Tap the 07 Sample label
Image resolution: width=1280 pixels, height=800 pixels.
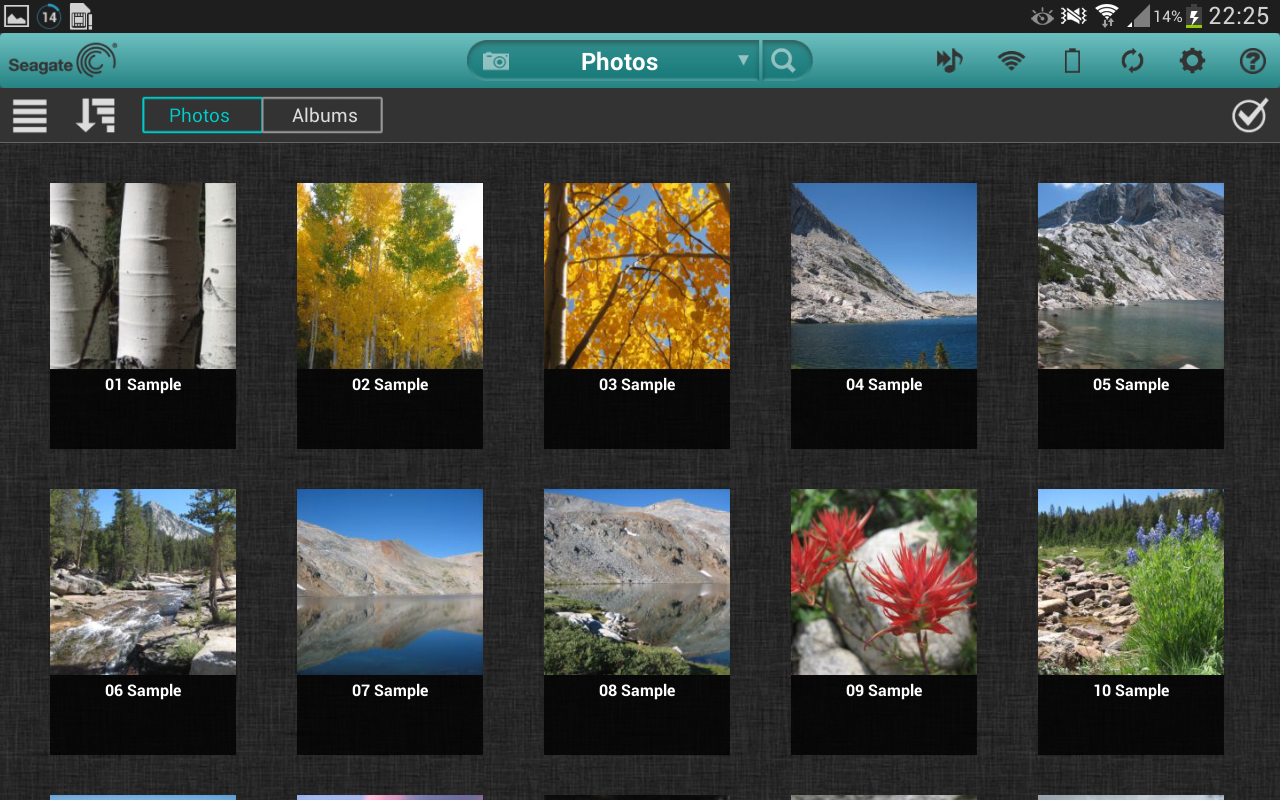coord(390,691)
